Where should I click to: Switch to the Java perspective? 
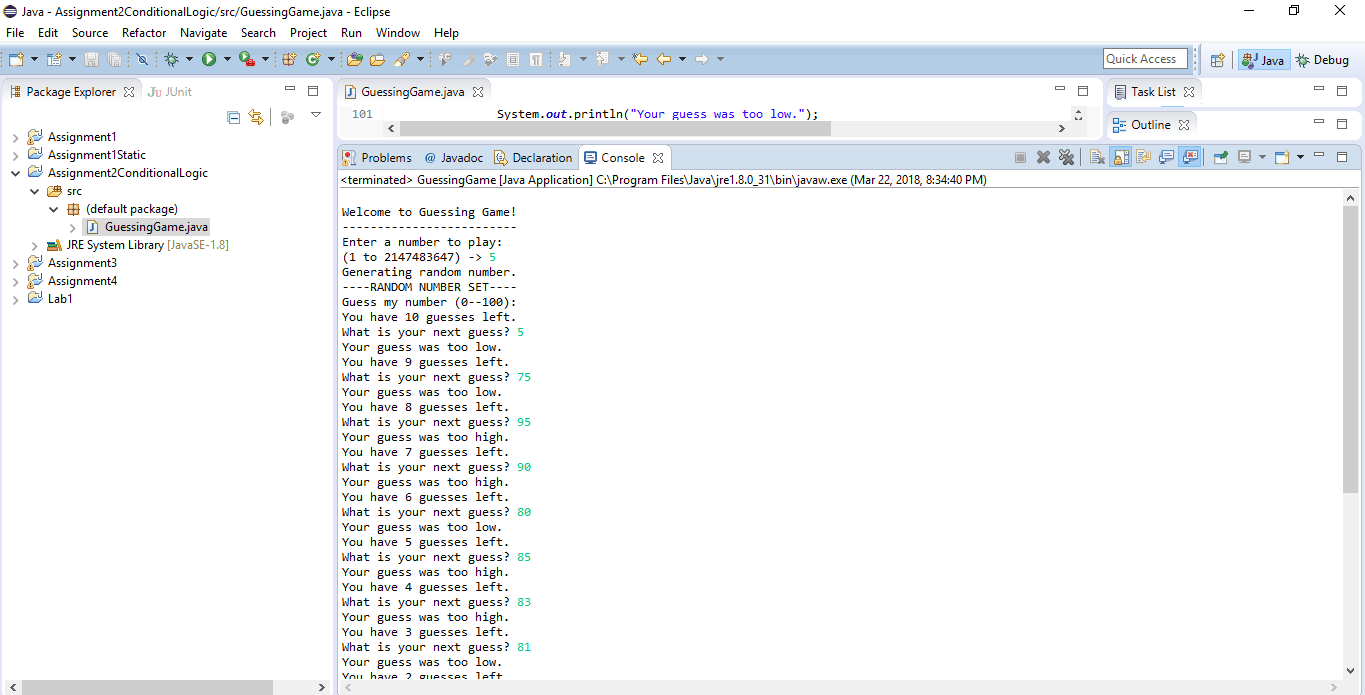tap(1263, 60)
